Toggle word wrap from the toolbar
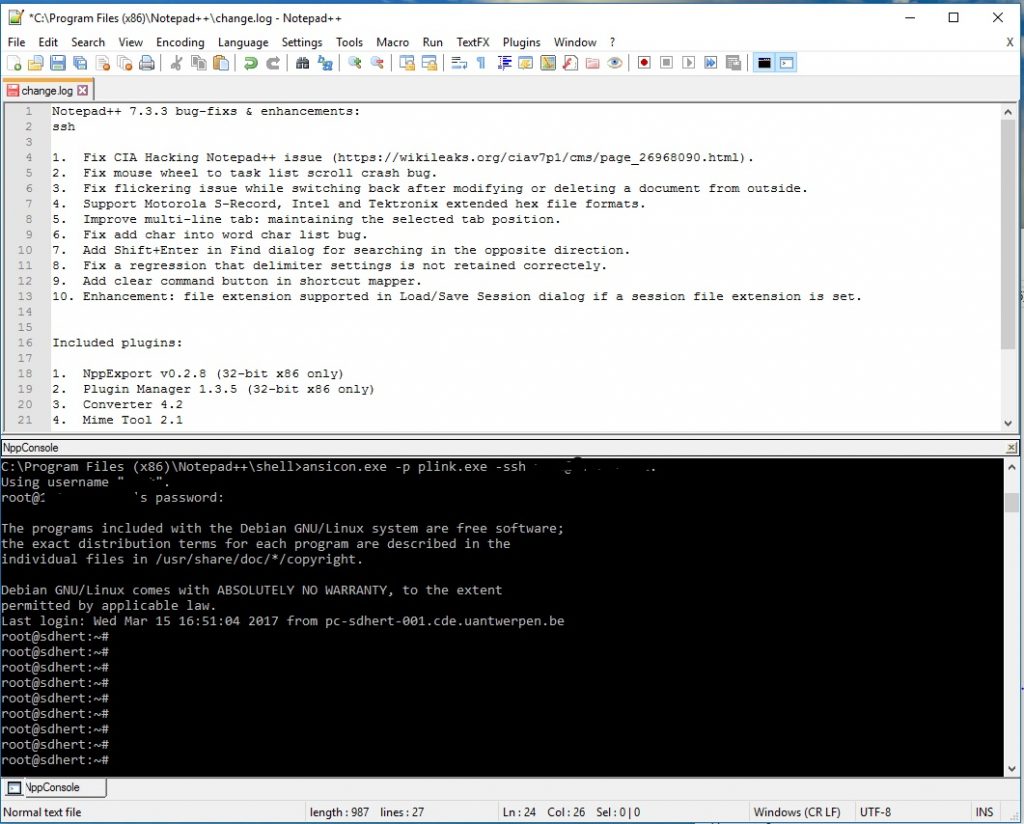Viewport: 1024px width, 824px height. (x=457, y=62)
